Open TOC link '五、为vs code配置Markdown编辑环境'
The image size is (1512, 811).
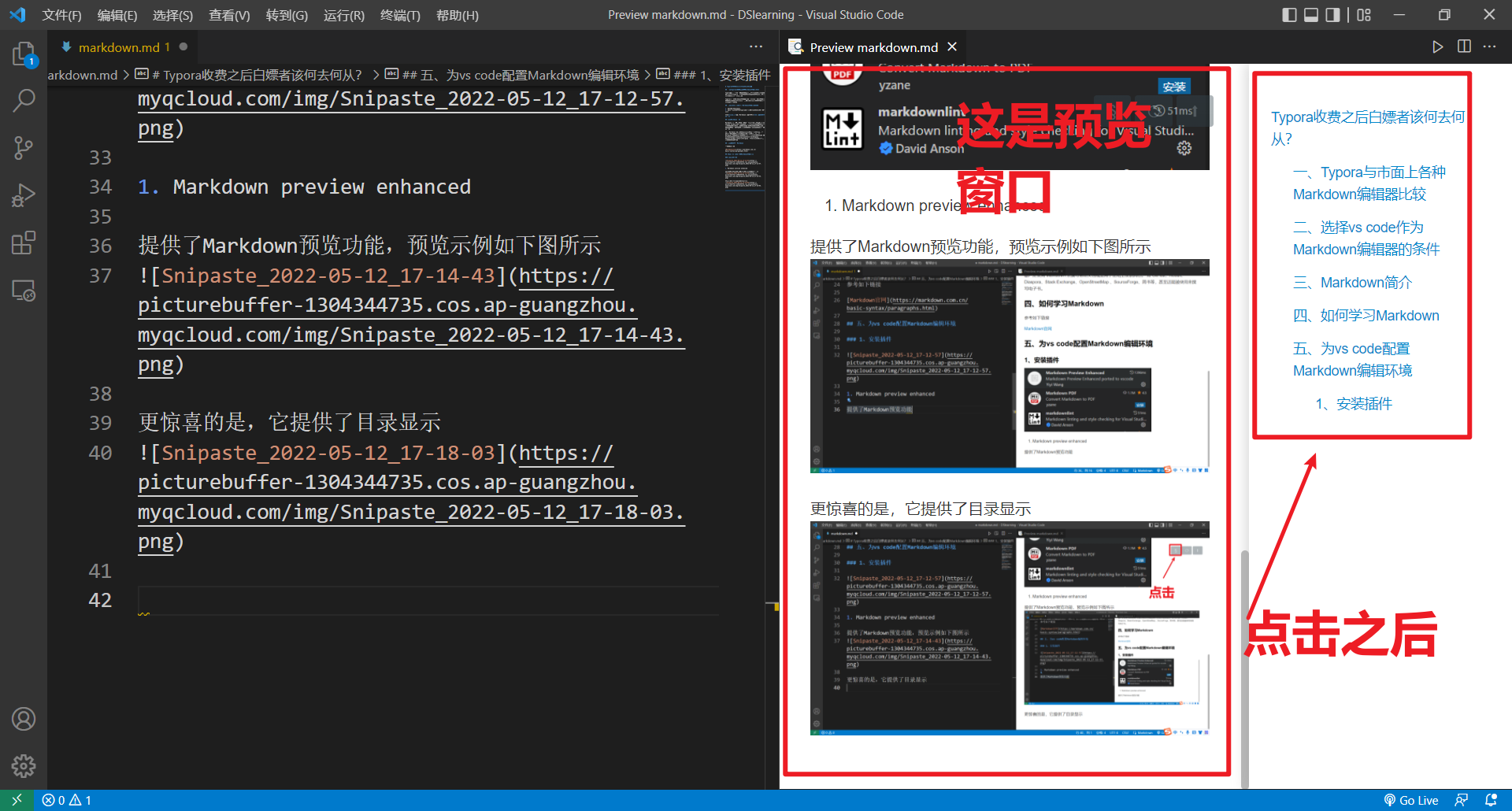pyautogui.click(x=1352, y=359)
